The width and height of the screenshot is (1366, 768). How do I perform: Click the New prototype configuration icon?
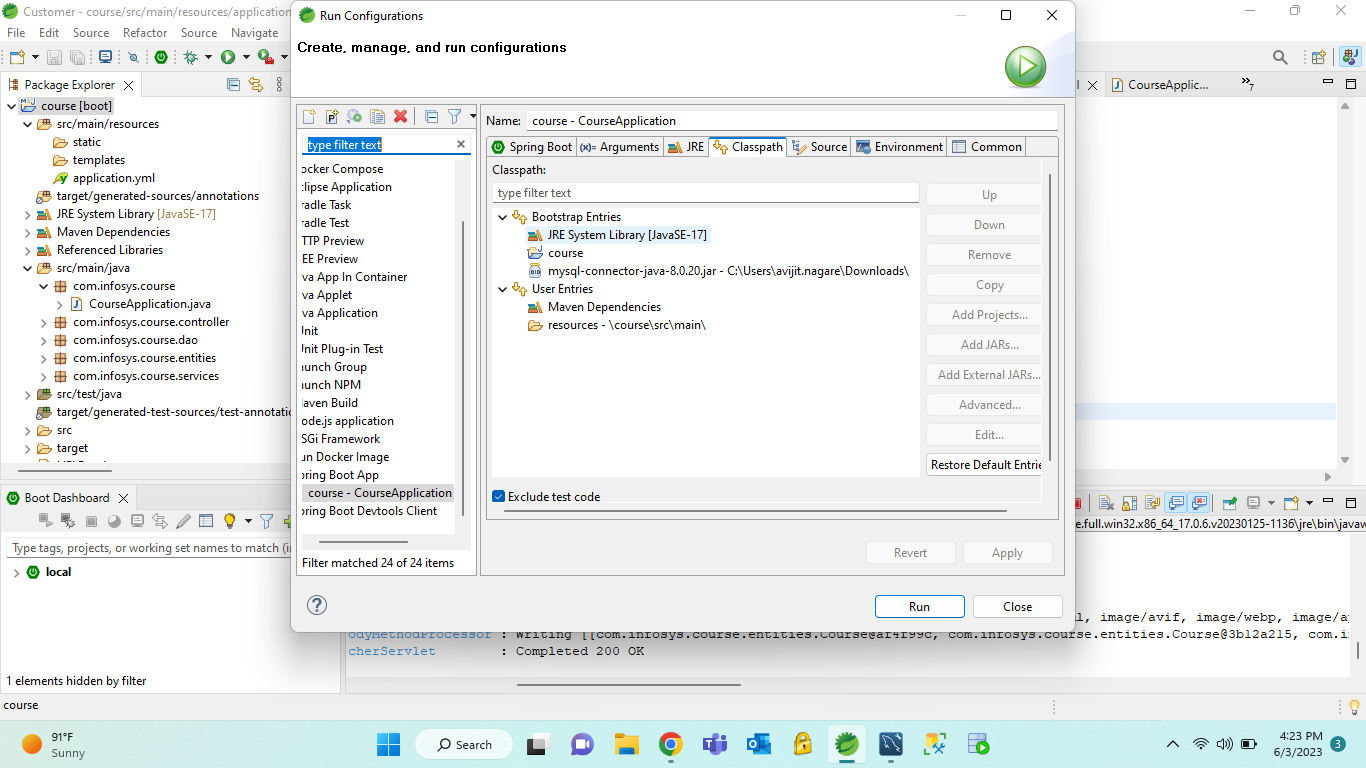tap(332, 117)
